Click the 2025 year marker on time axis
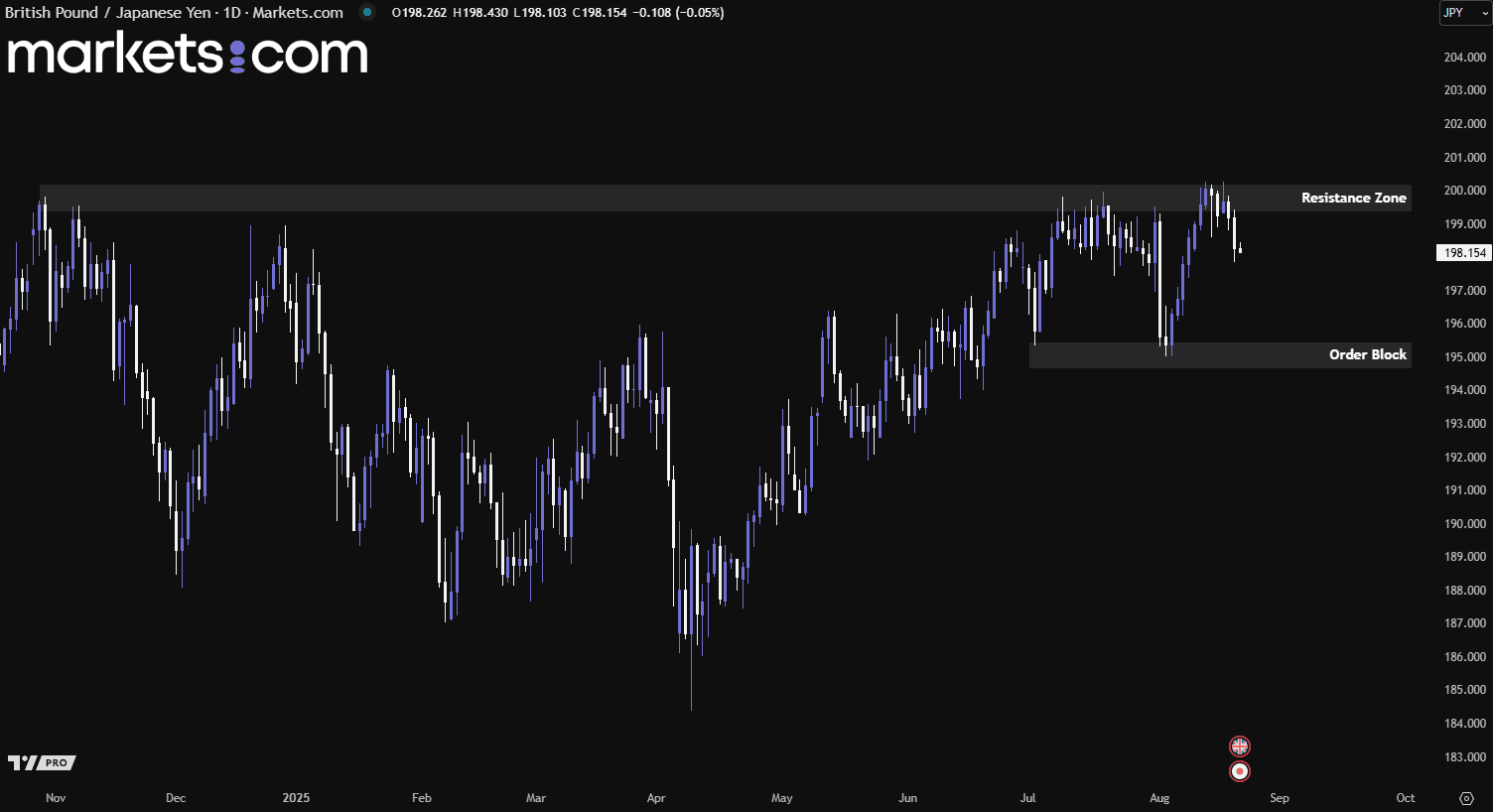 [x=296, y=798]
